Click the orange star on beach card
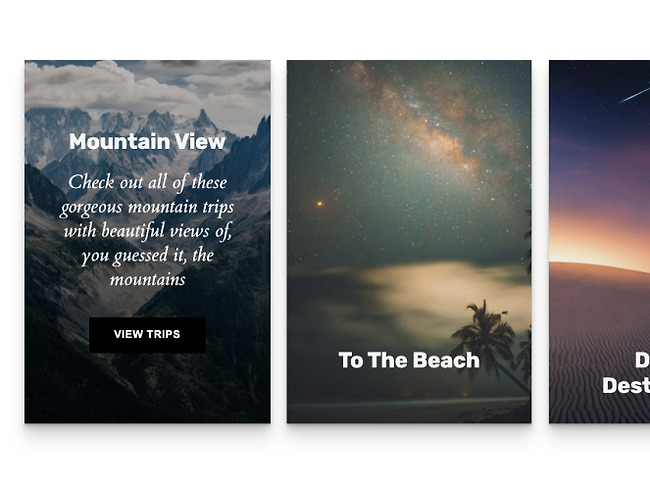Viewport: 650px width, 478px height. coord(320,204)
